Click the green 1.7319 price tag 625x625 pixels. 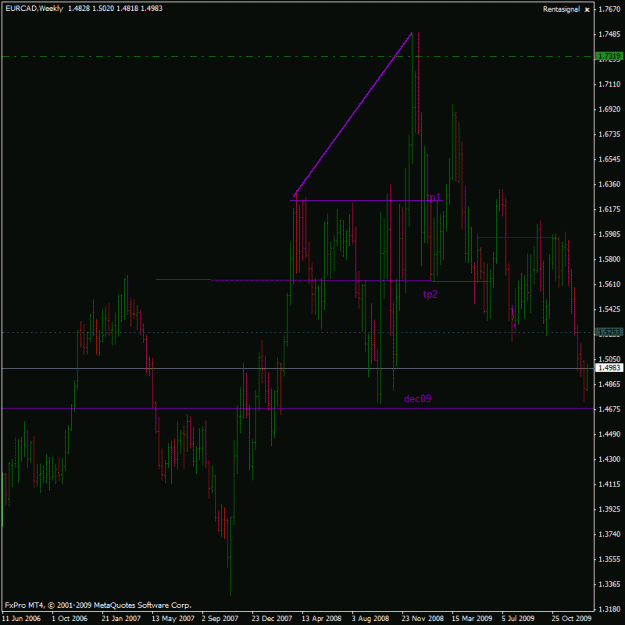[609, 56]
